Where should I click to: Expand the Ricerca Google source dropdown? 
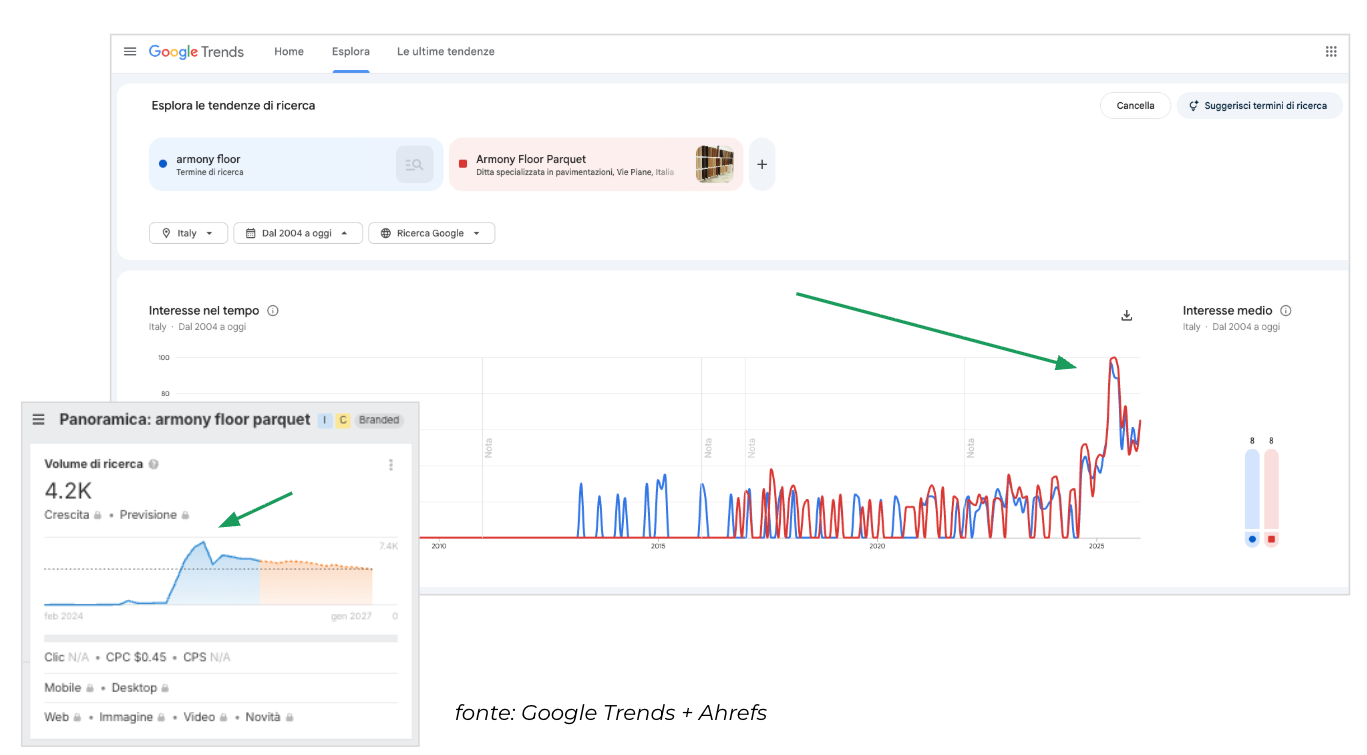[x=431, y=233]
